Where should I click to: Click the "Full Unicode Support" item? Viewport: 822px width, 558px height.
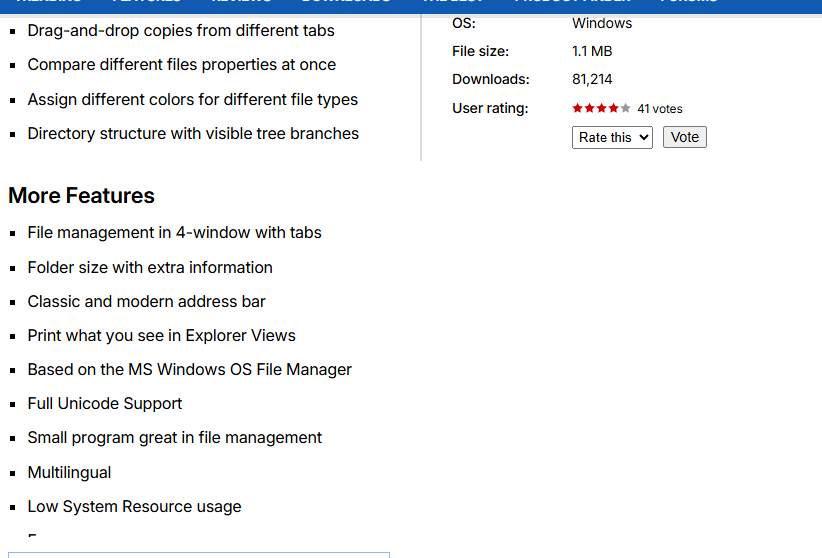pos(105,404)
